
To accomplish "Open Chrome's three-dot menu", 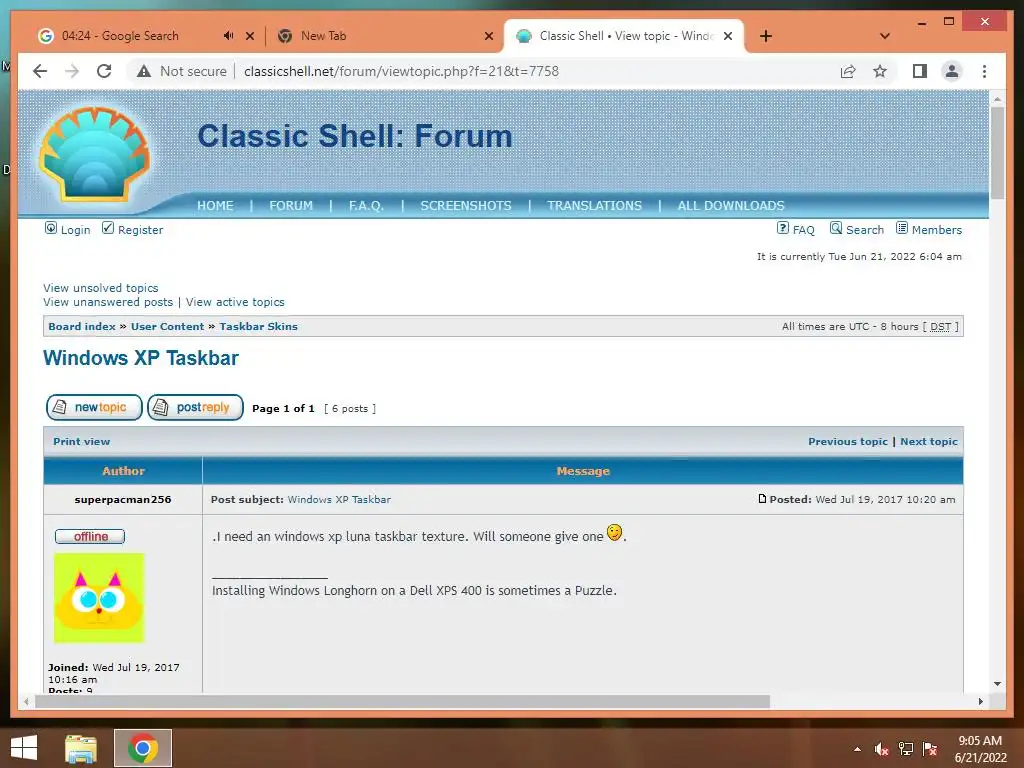I will [x=984, y=71].
